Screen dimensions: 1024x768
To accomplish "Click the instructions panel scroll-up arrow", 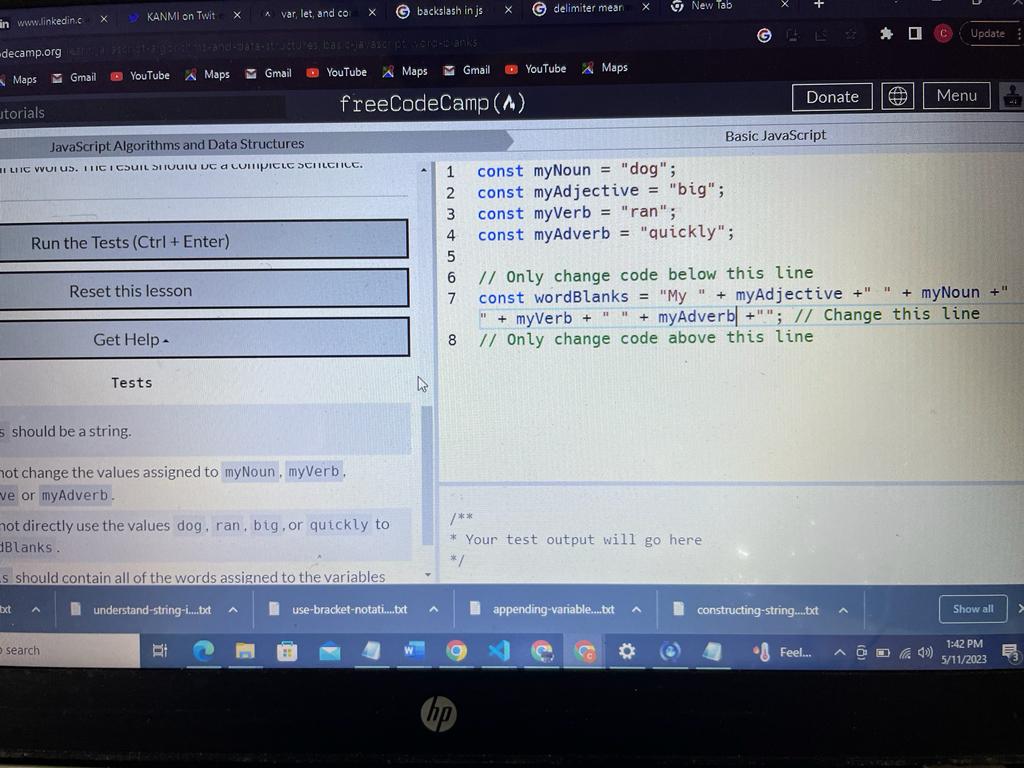I will point(424,170).
